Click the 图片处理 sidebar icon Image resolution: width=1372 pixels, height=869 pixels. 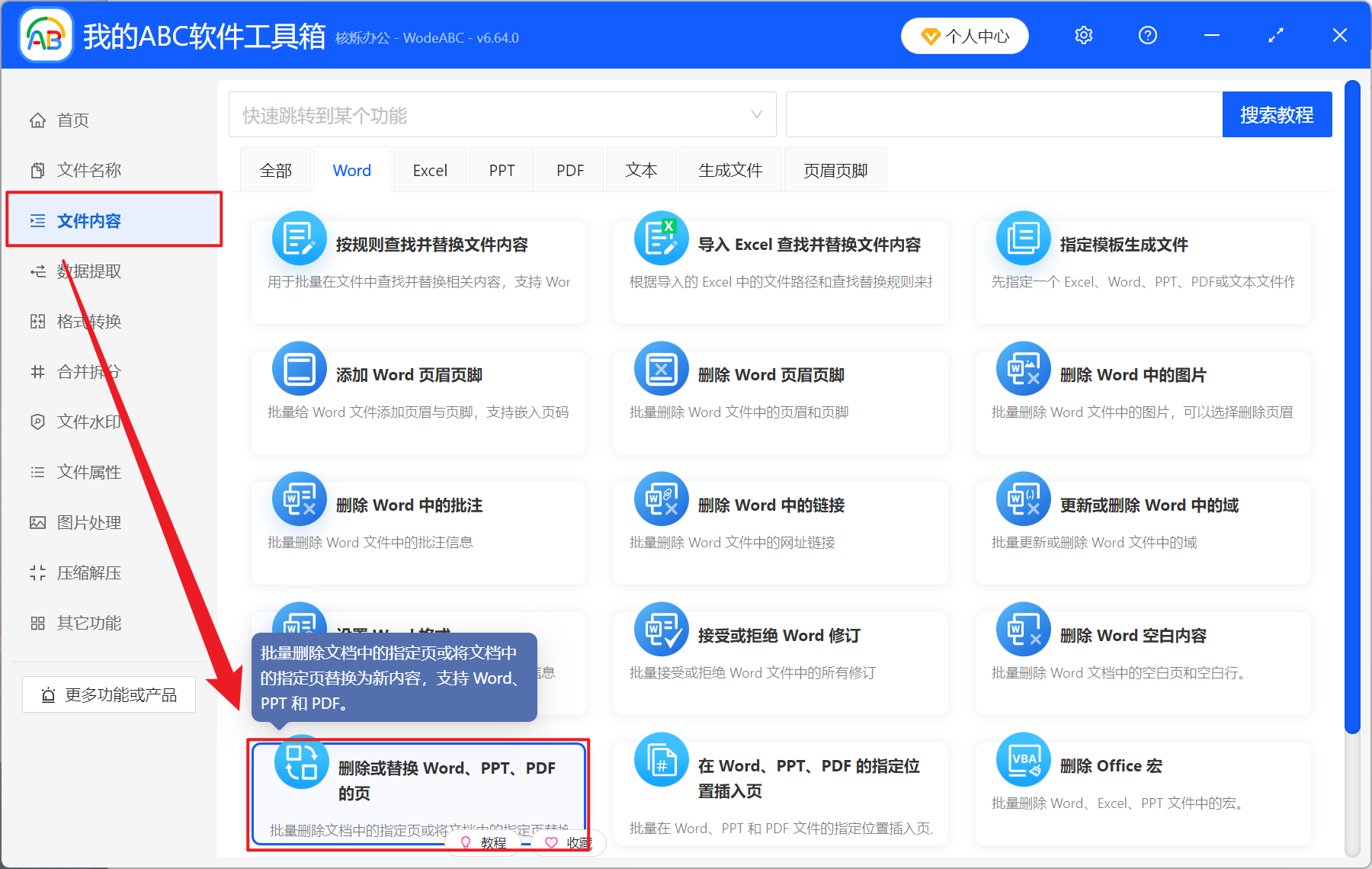[37, 522]
